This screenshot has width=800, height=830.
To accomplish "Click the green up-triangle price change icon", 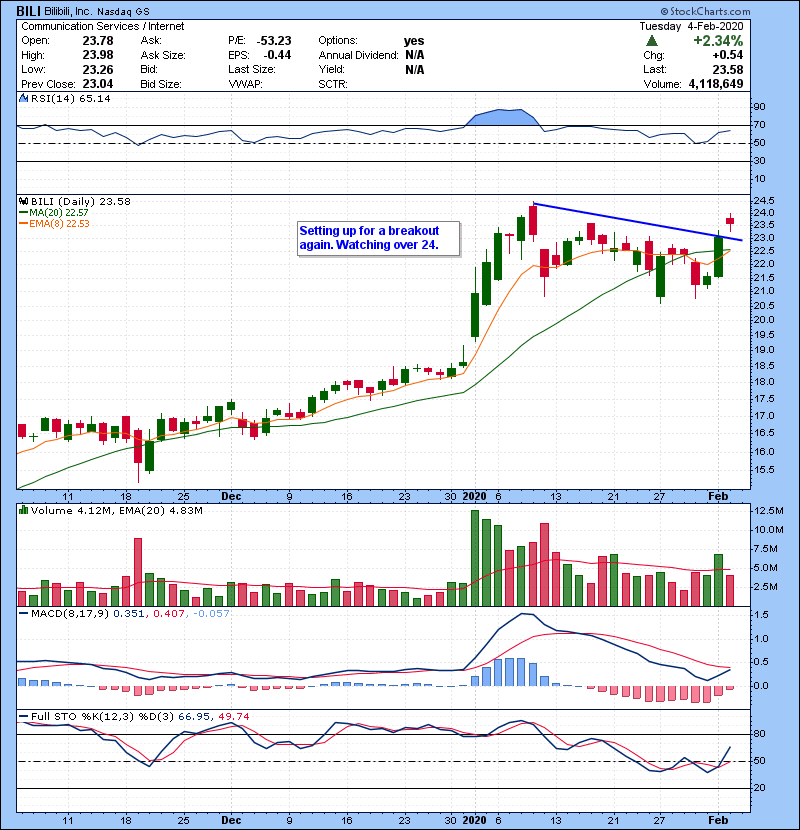I will click(x=652, y=41).
